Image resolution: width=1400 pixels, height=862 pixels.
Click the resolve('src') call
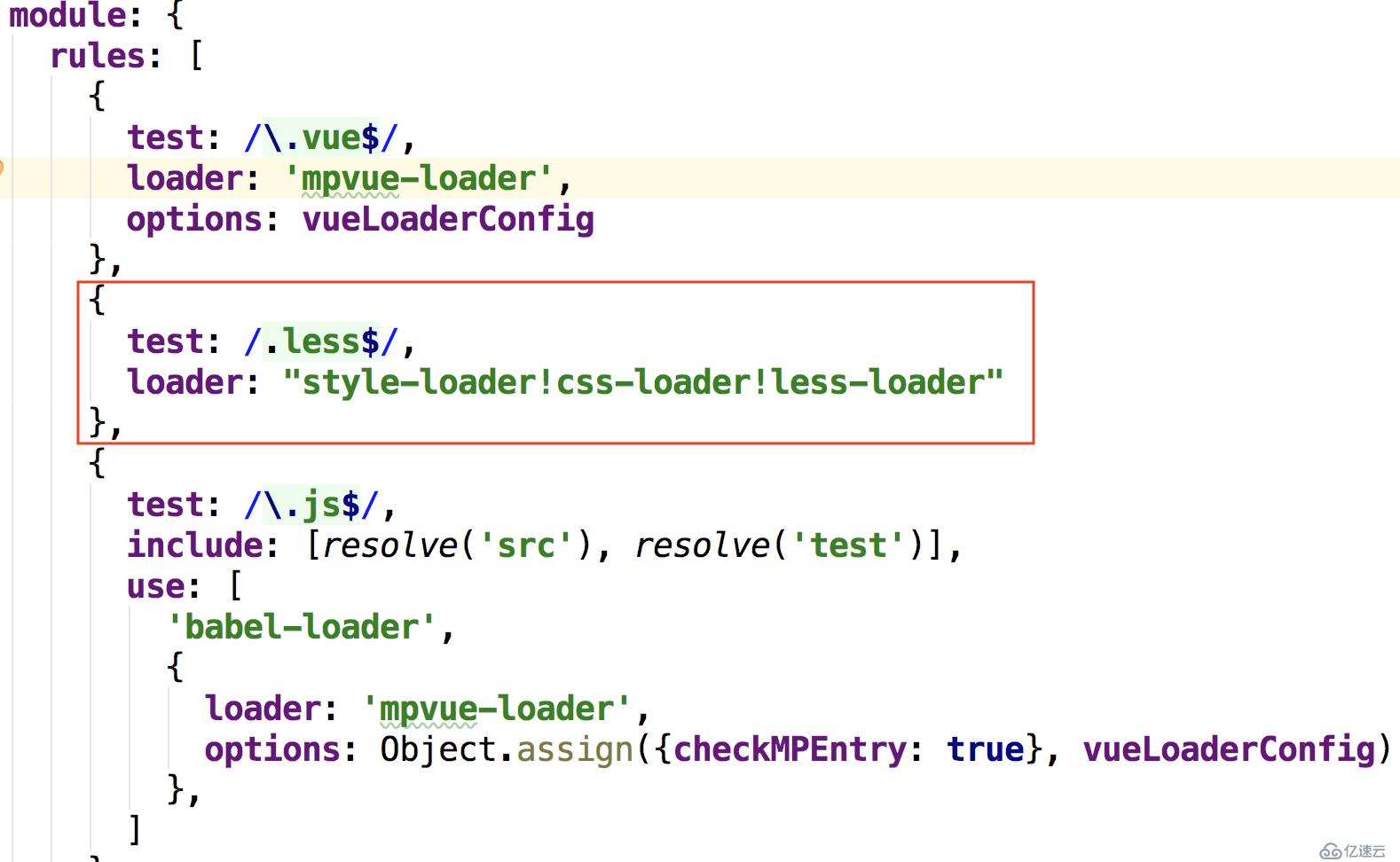[457, 545]
